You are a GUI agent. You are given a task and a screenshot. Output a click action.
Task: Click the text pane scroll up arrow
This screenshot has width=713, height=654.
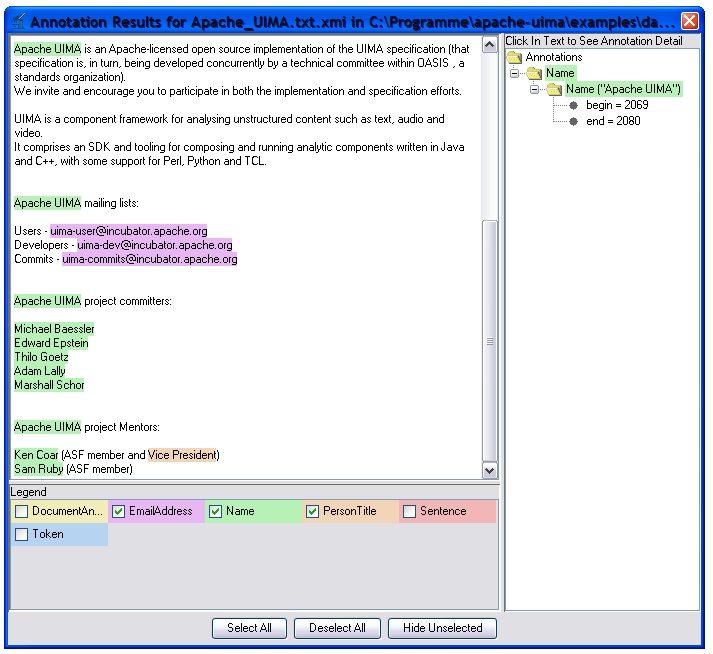pos(489,44)
